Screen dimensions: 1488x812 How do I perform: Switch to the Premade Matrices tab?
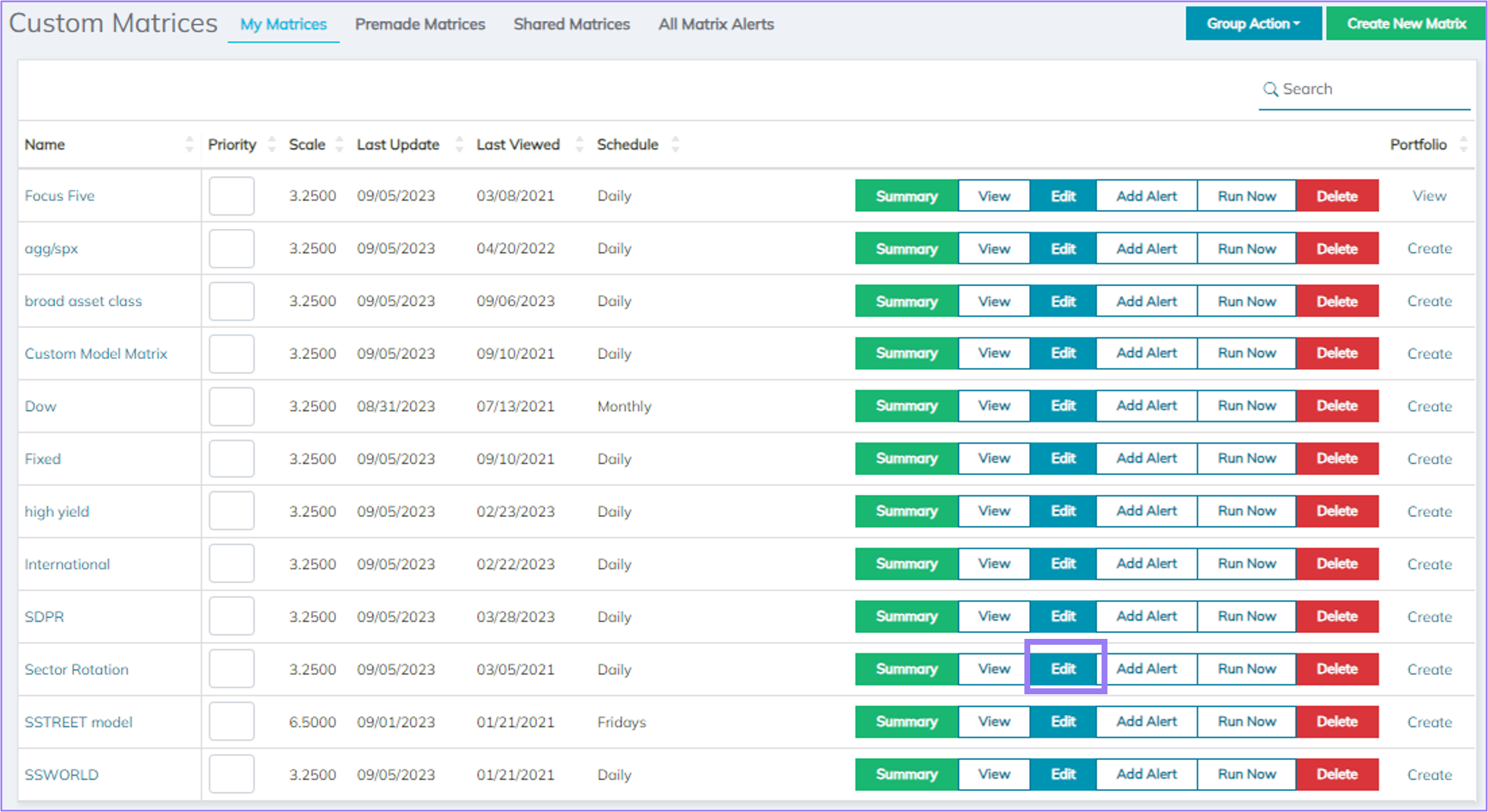coord(420,24)
